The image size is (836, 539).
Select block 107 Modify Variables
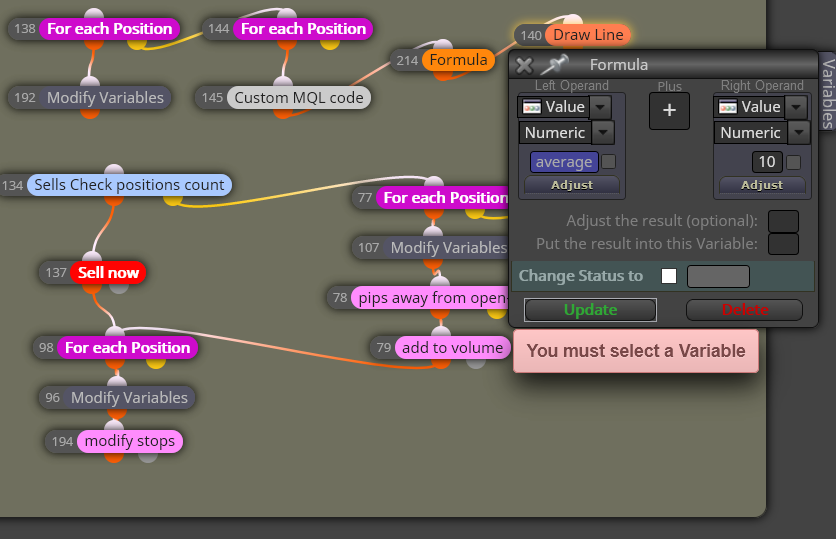(448, 247)
